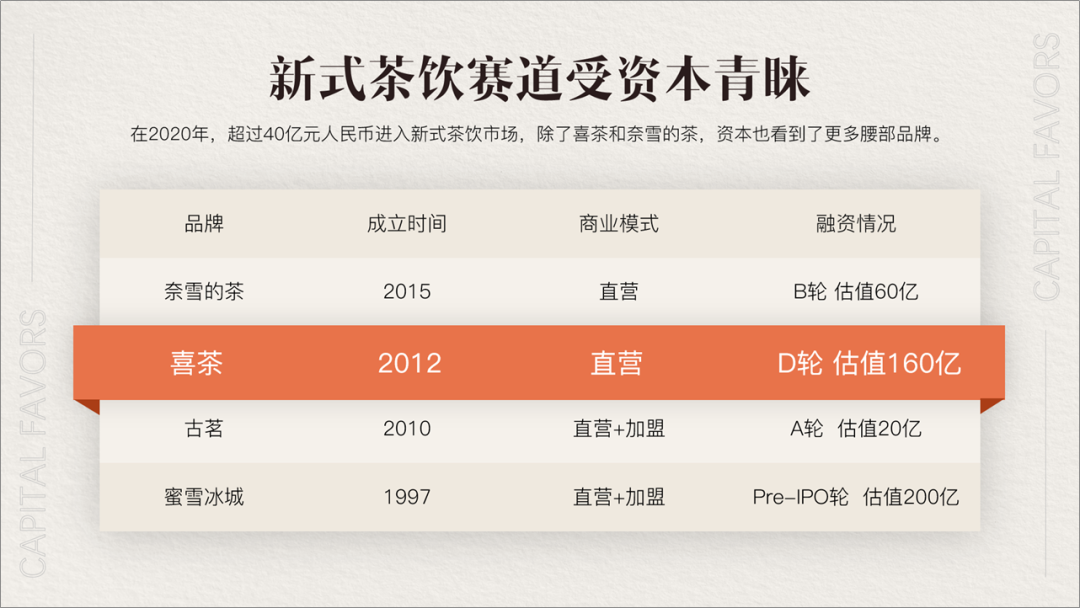Click 直营 in the 奈雪的茶 row

619,291
